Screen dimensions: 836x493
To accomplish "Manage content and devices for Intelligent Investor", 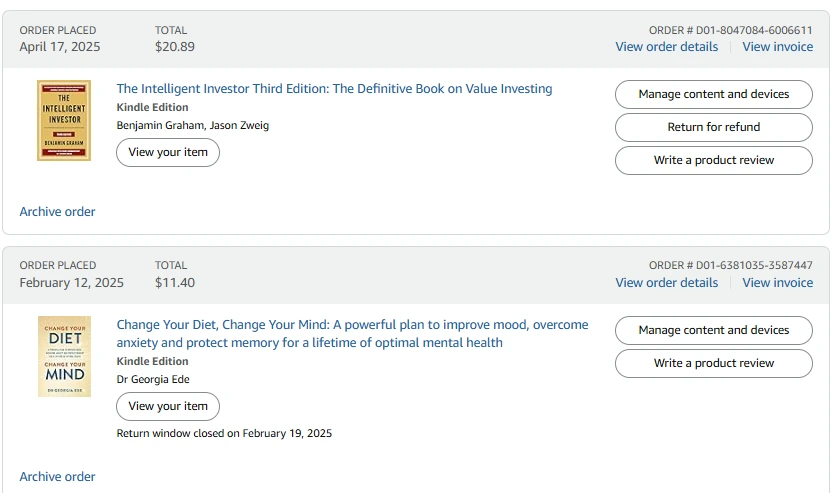I will tap(714, 94).
